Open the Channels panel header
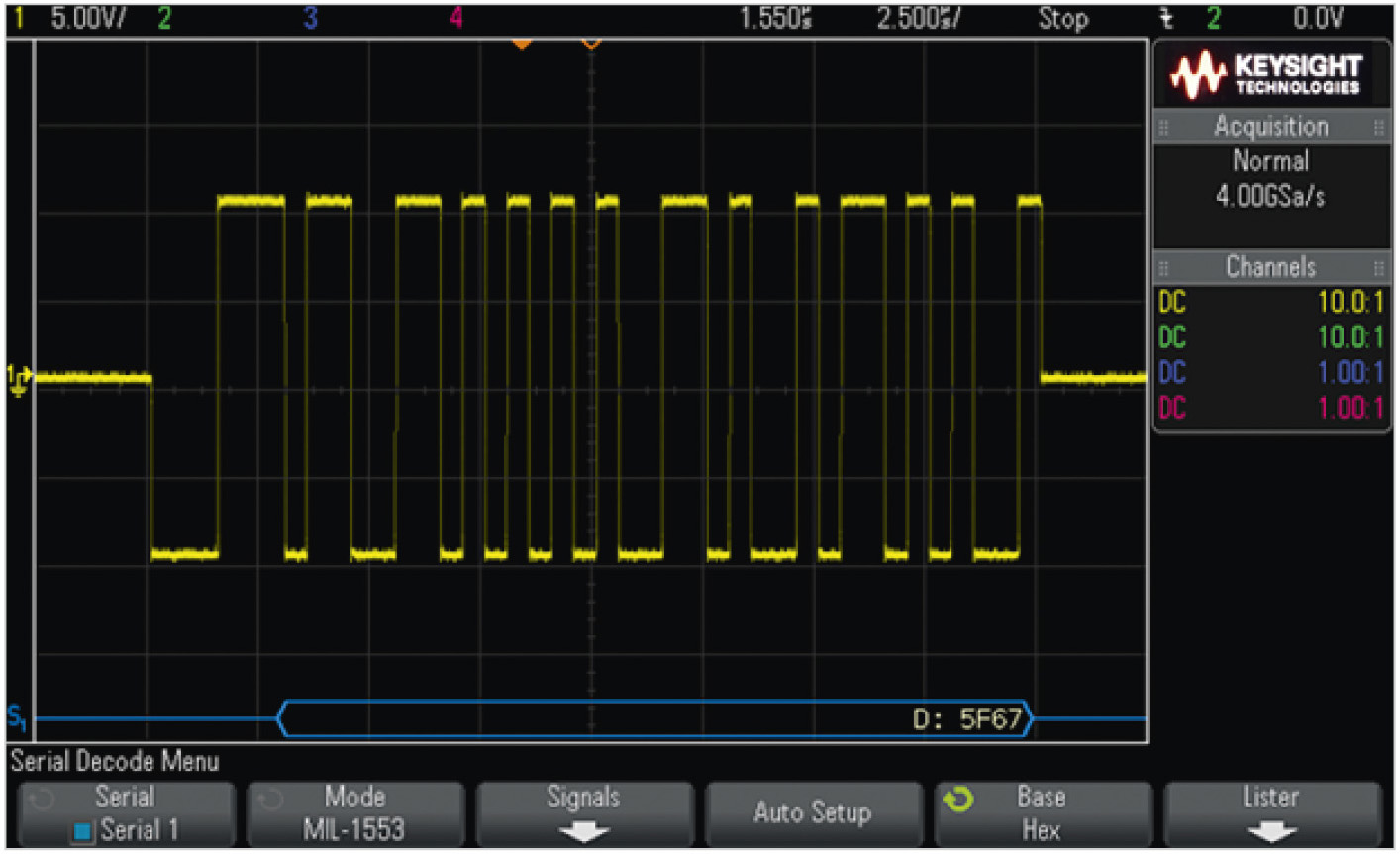The height and width of the screenshot is (854, 1400). 1271,267
